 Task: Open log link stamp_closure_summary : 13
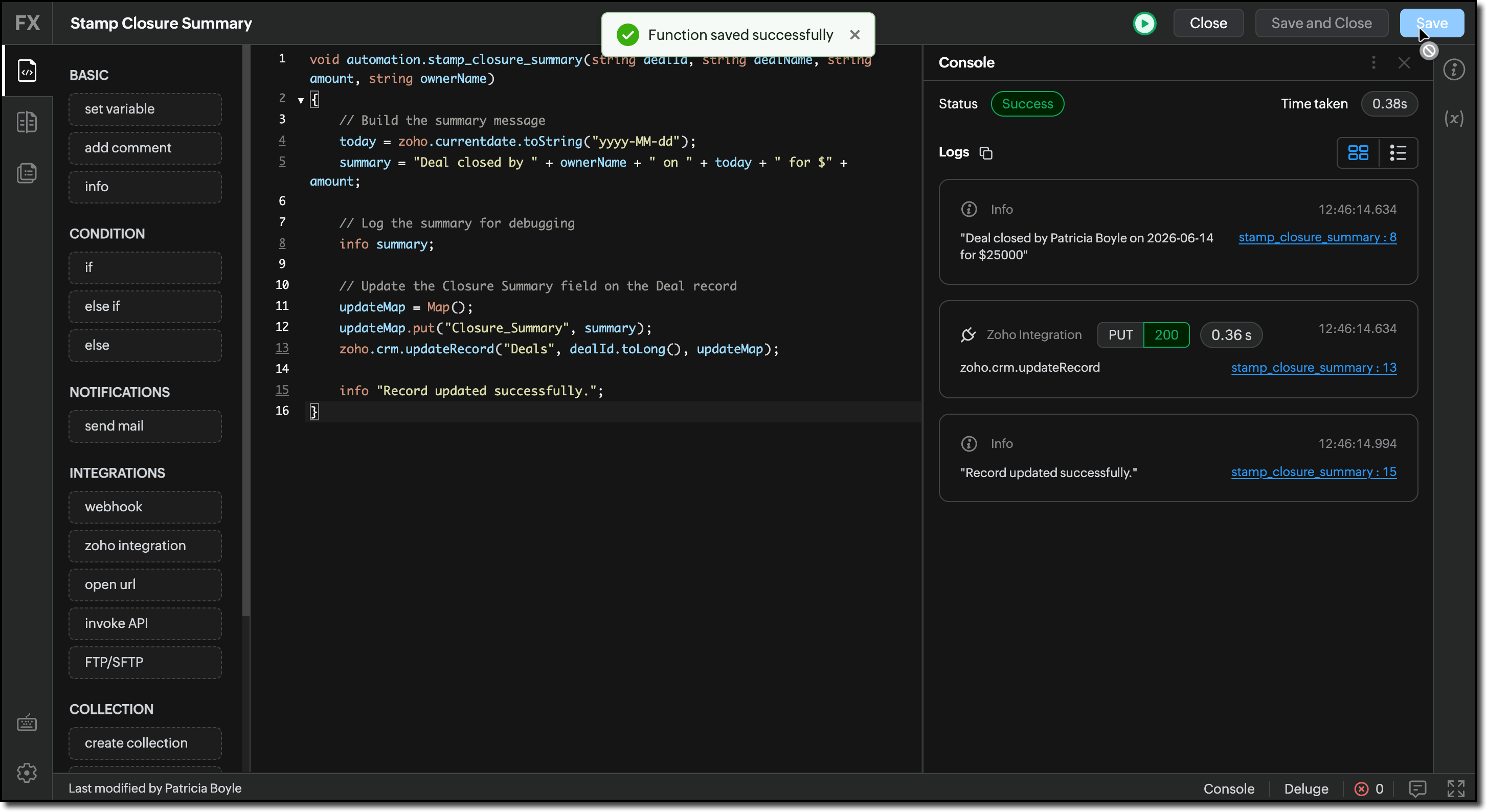click(x=1313, y=368)
